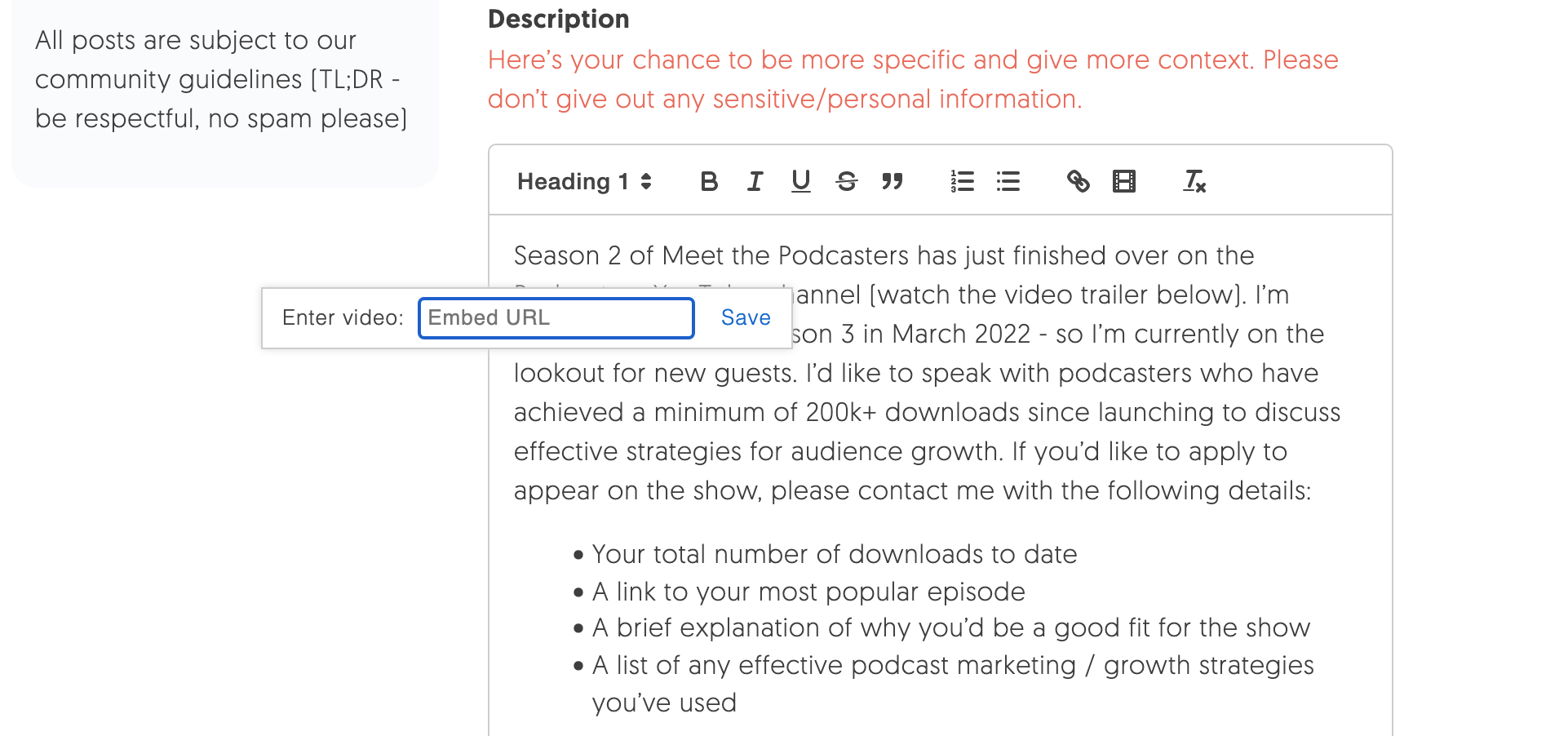Click the sensitive information warning text
The image size is (1568, 736).
click(x=912, y=79)
